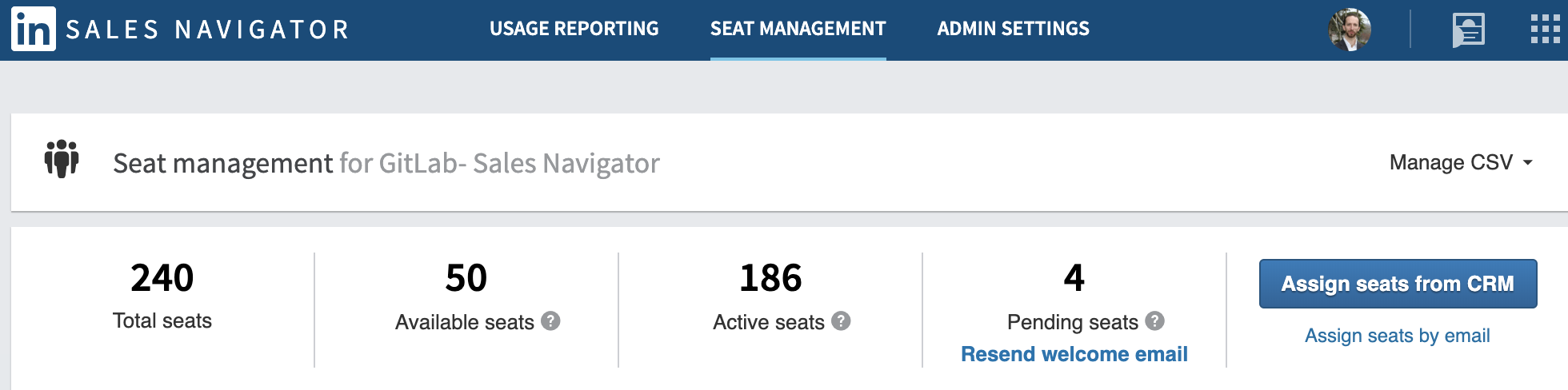
Task: Switch to the Usage Reporting tab
Action: pyautogui.click(x=574, y=29)
